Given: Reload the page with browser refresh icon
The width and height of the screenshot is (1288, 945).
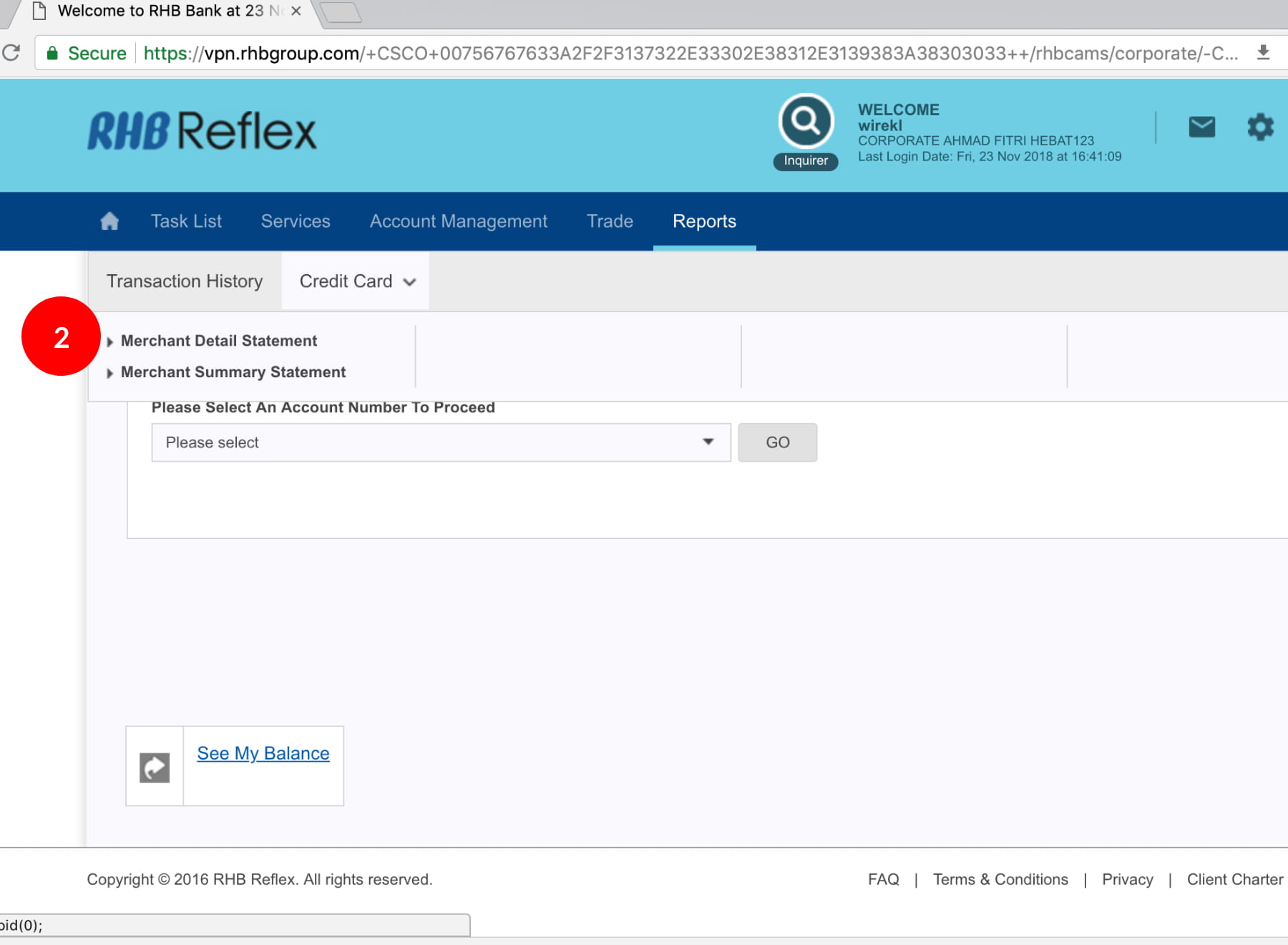Looking at the screenshot, I should [11, 53].
